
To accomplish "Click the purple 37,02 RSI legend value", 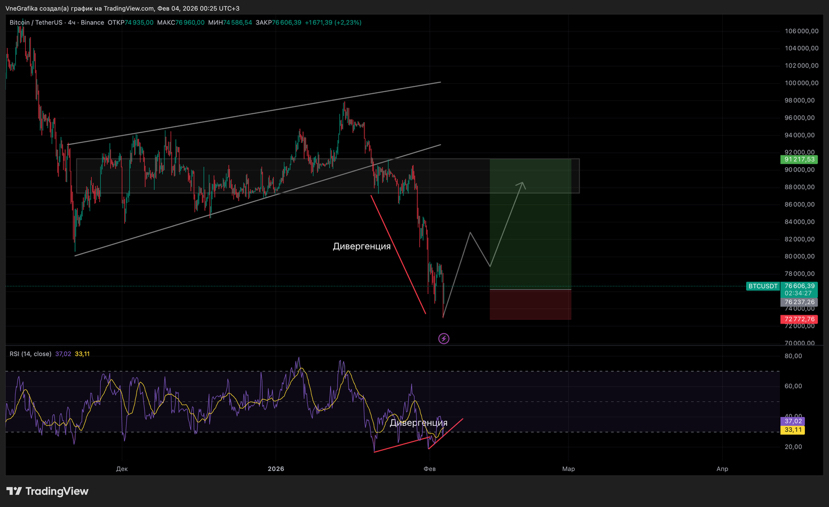I will [x=63, y=354].
